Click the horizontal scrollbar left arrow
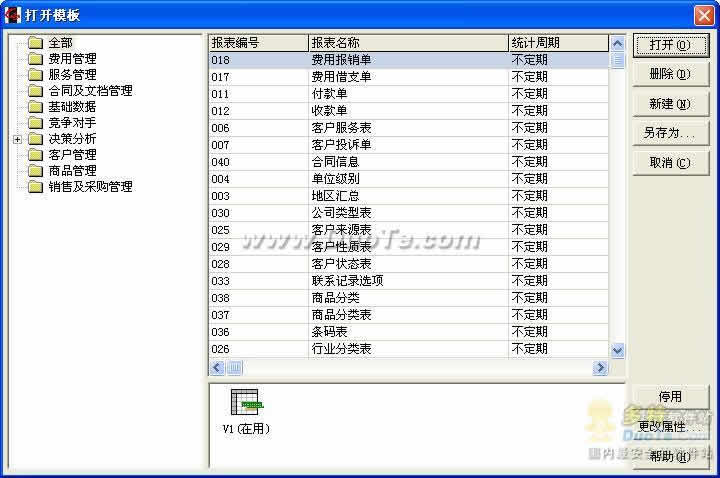This screenshot has height=478, width=720. click(x=217, y=367)
